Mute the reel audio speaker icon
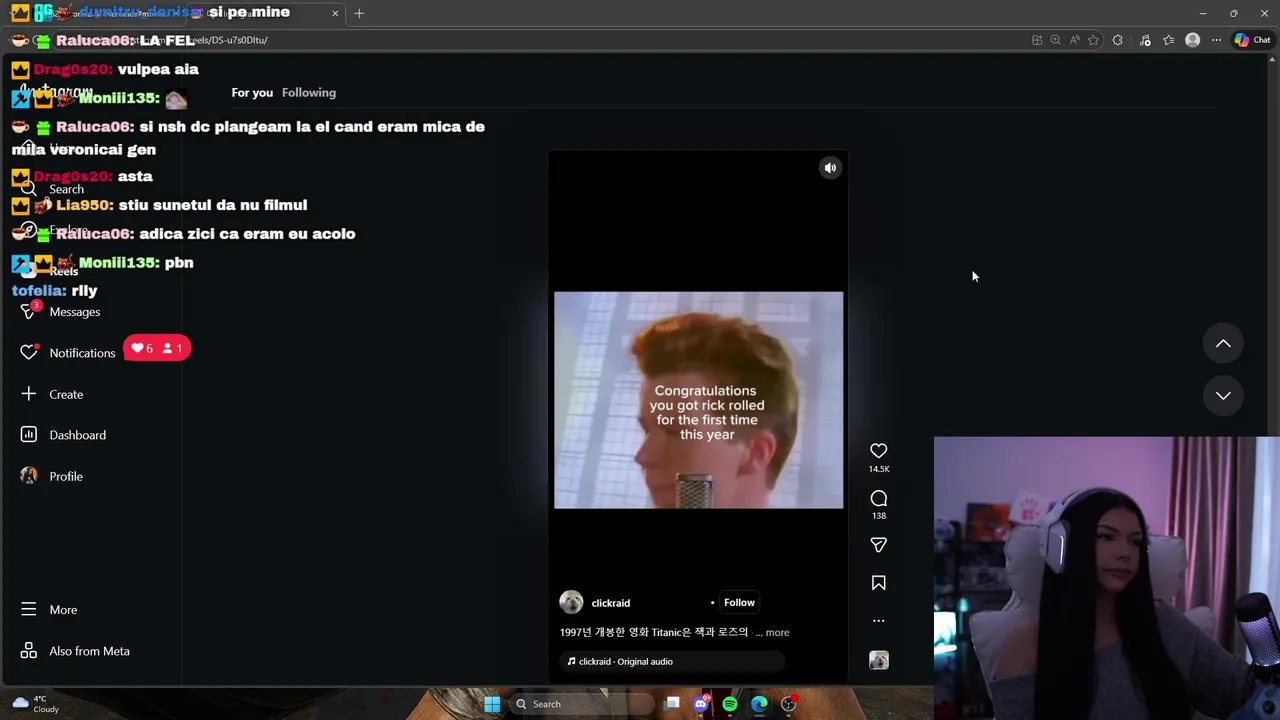 click(830, 168)
